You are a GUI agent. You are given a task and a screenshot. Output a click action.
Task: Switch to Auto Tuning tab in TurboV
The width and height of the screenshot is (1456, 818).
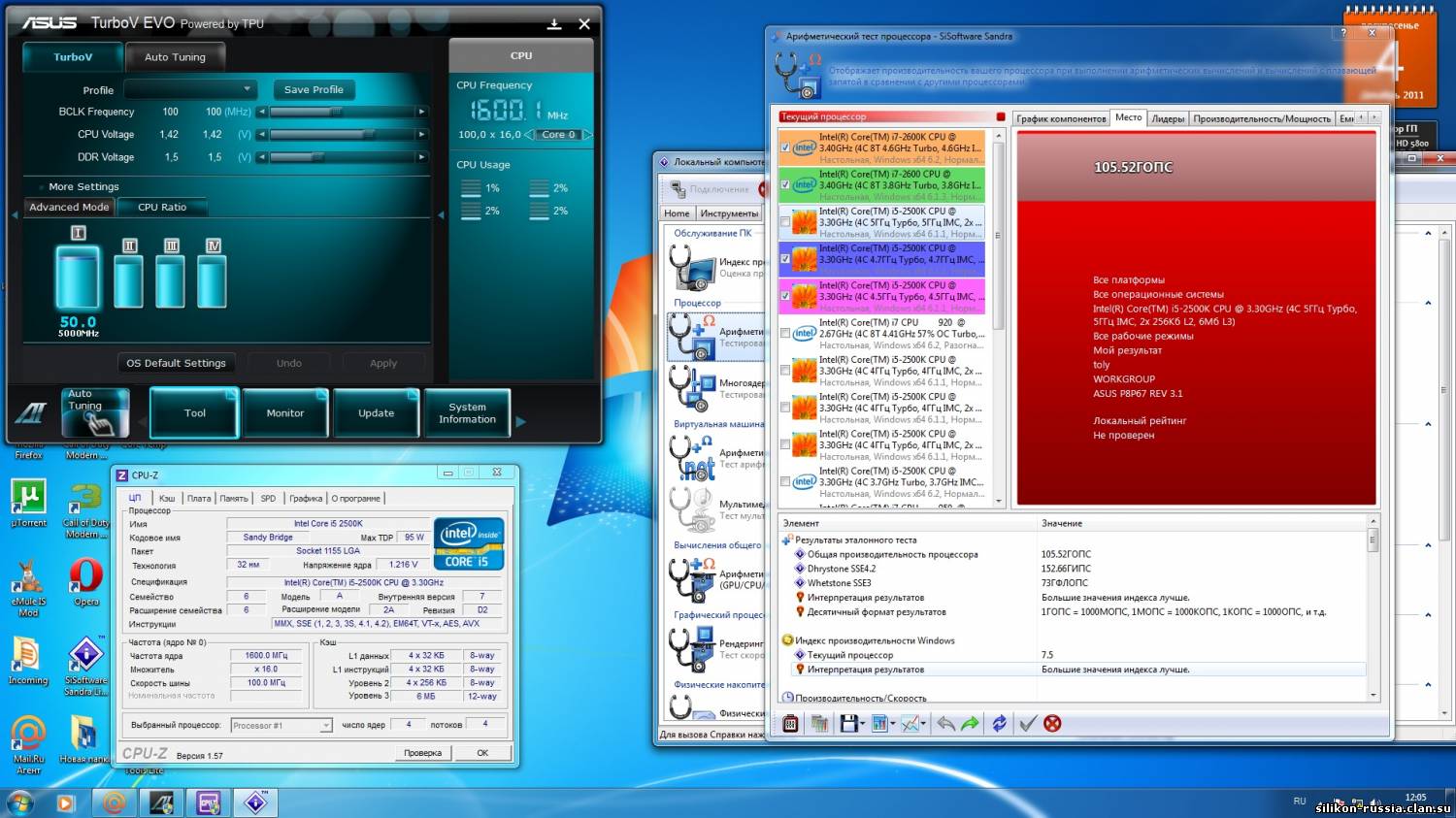(175, 57)
